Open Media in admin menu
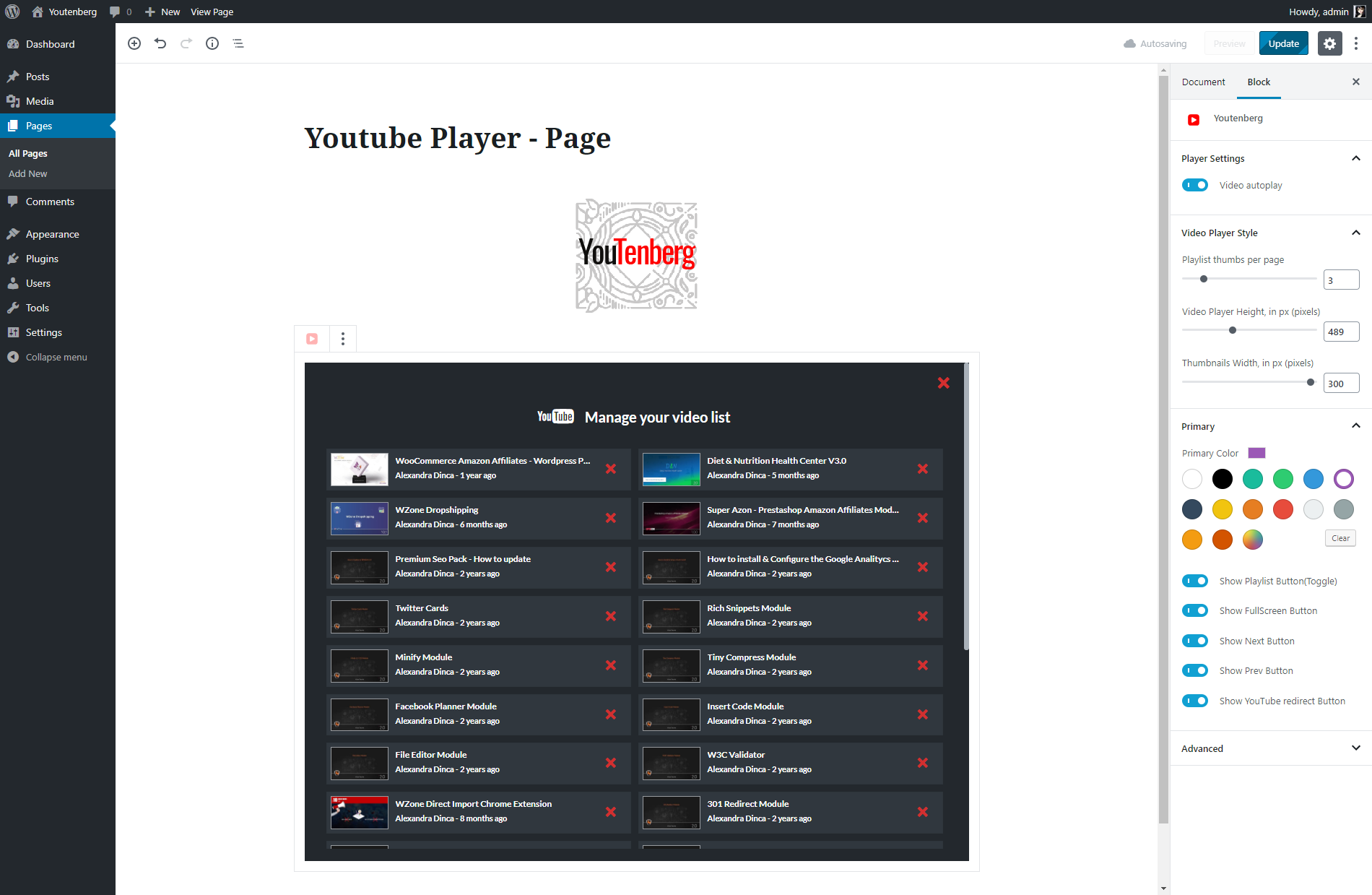 coord(58,101)
